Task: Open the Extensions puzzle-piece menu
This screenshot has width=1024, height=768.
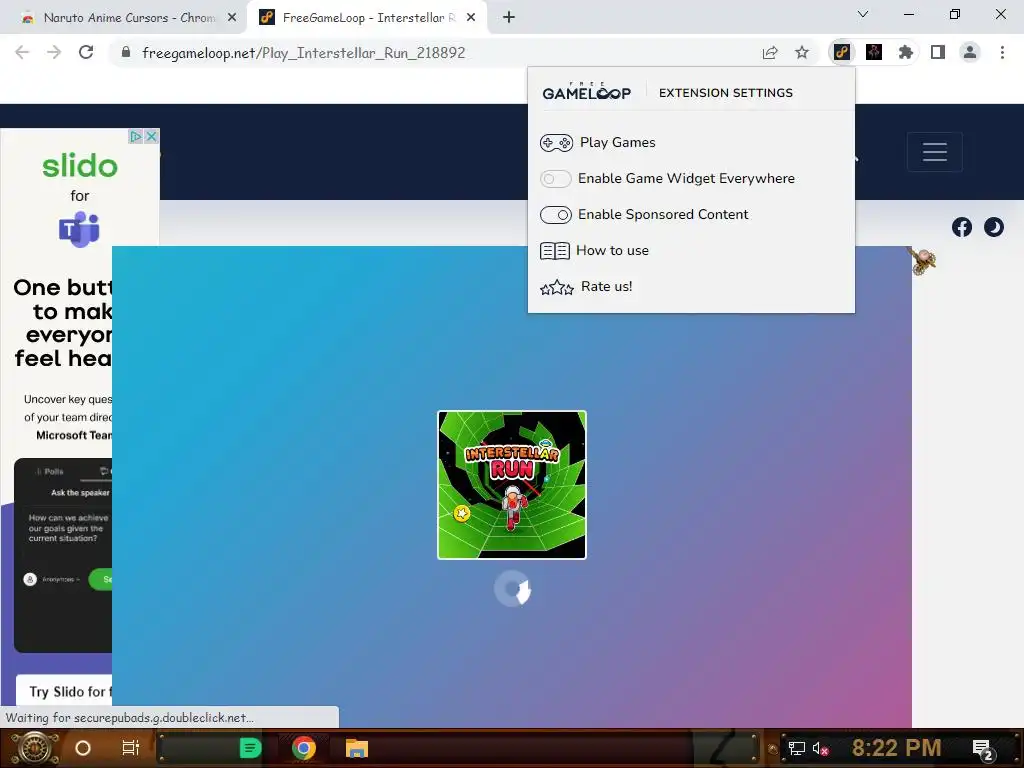Action: click(x=905, y=52)
